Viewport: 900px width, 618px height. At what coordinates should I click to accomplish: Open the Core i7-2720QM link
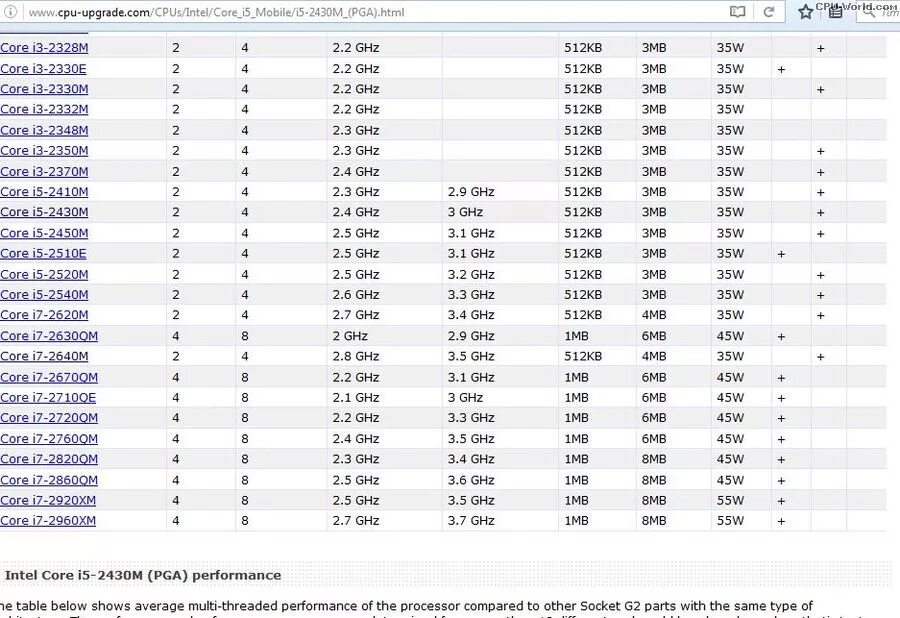click(49, 417)
